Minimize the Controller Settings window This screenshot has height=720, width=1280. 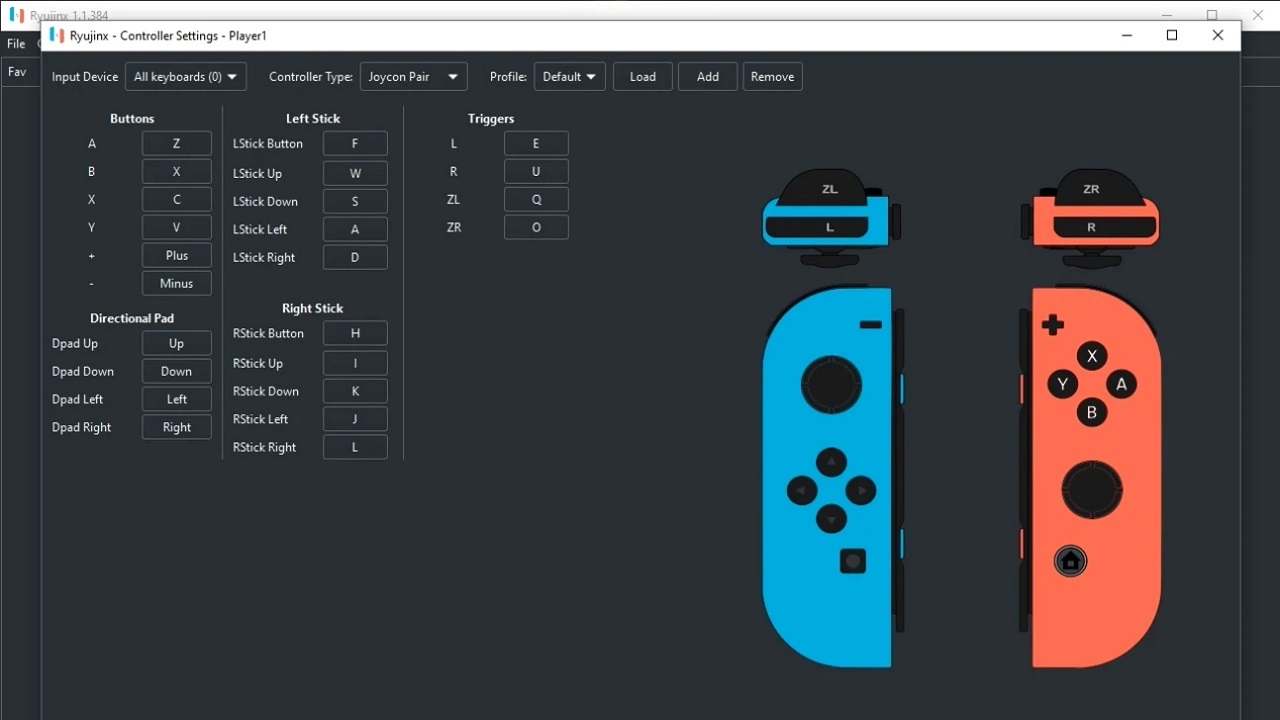pyautogui.click(x=1127, y=35)
